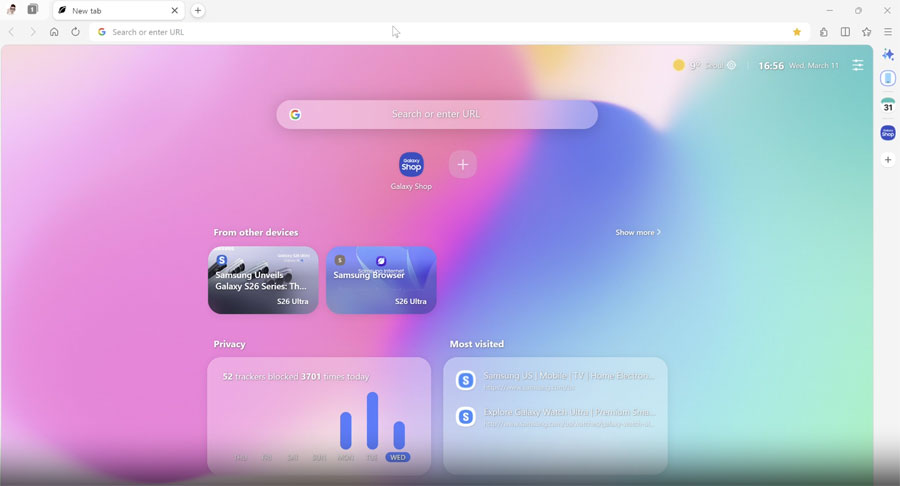The image size is (900, 486).
Task: Focus the toolbar address bar field
Action: 449,32
